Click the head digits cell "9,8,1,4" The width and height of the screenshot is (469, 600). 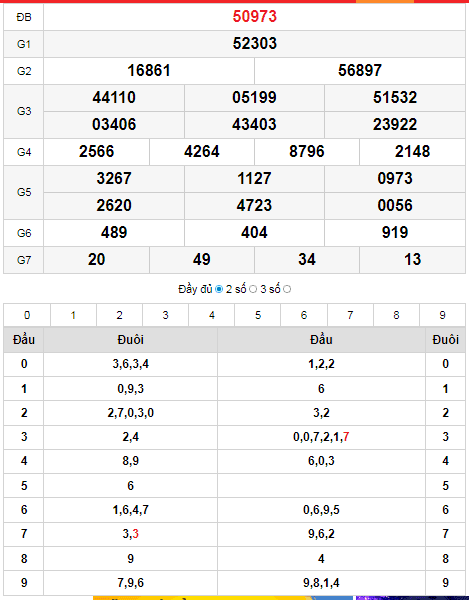pyautogui.click(x=321, y=583)
